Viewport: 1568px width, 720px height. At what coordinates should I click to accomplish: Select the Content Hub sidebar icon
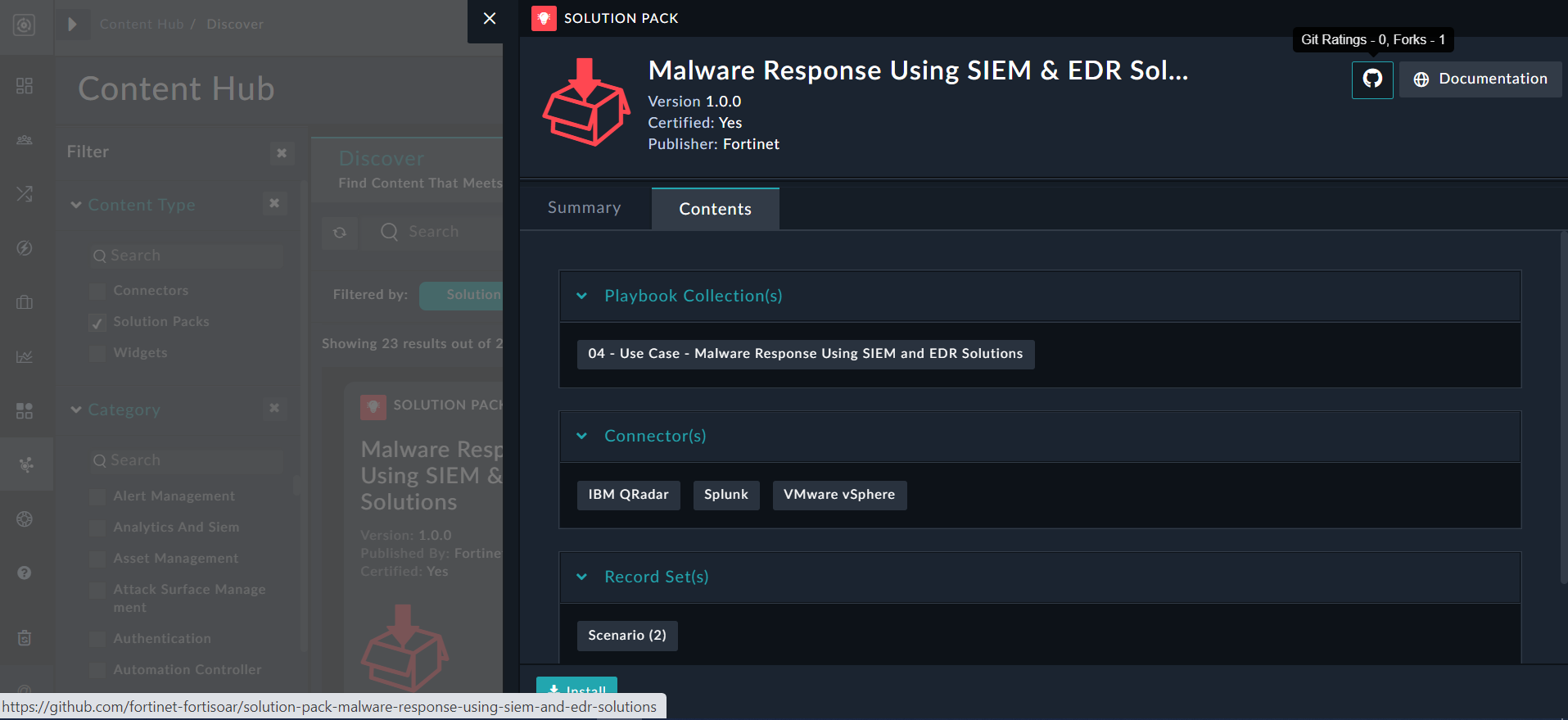[x=26, y=464]
